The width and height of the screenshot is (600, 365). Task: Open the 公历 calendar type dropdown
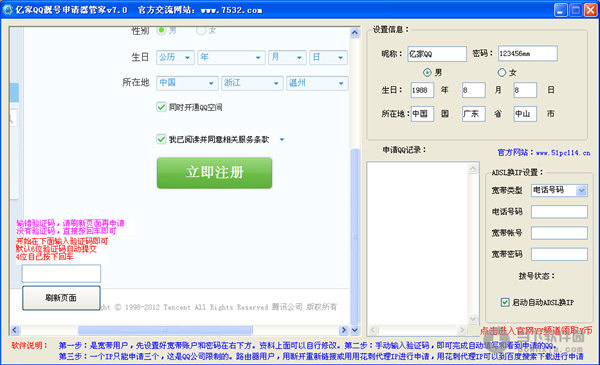point(175,57)
